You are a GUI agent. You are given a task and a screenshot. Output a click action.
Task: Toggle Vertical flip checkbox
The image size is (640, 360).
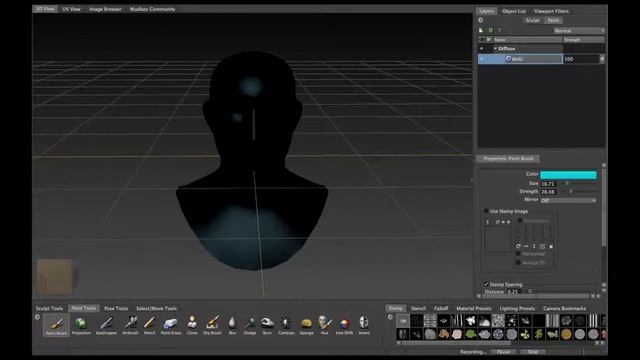point(518,263)
